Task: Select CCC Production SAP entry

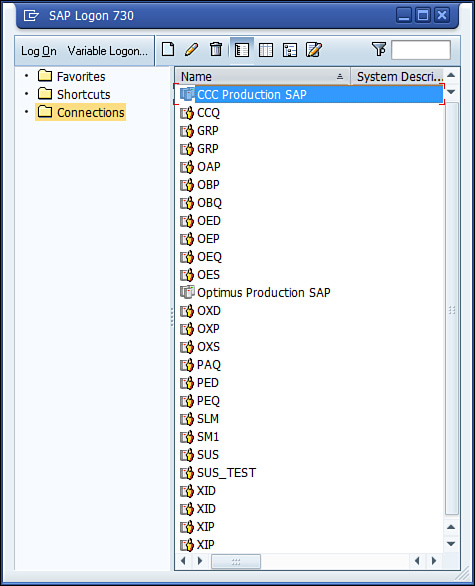Action: (309, 94)
